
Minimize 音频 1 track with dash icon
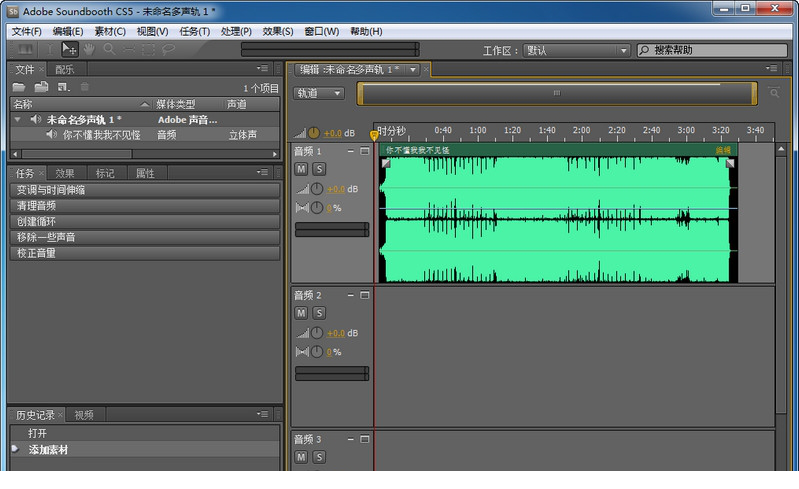coord(351,151)
